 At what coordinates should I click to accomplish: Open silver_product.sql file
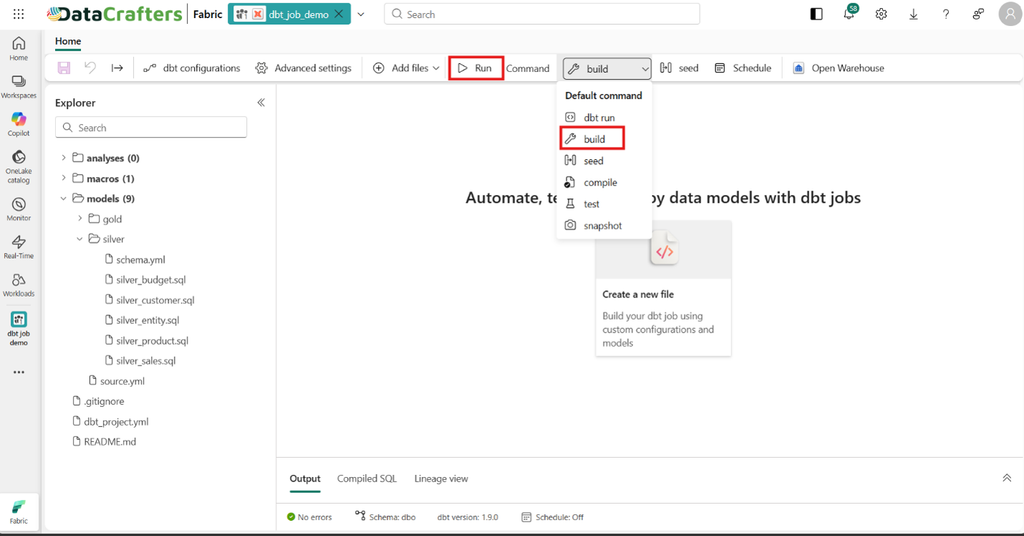[x=146, y=340]
